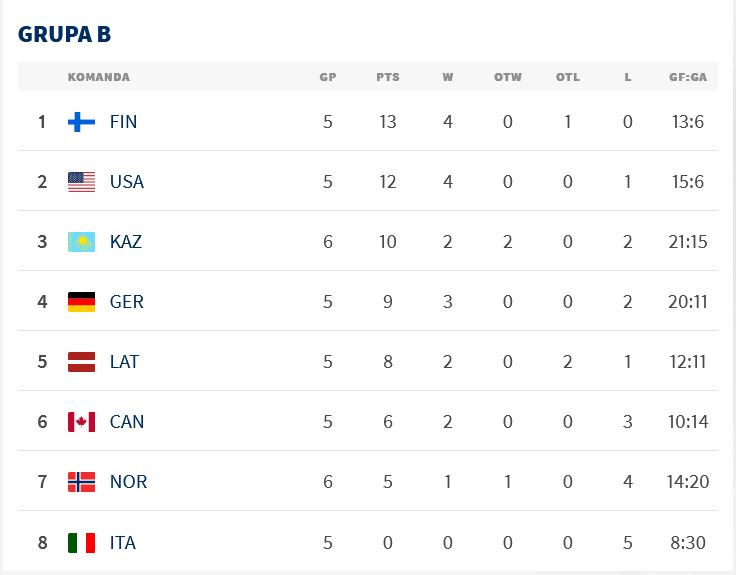
Task: Click the Canada flag icon
Action: 81,422
